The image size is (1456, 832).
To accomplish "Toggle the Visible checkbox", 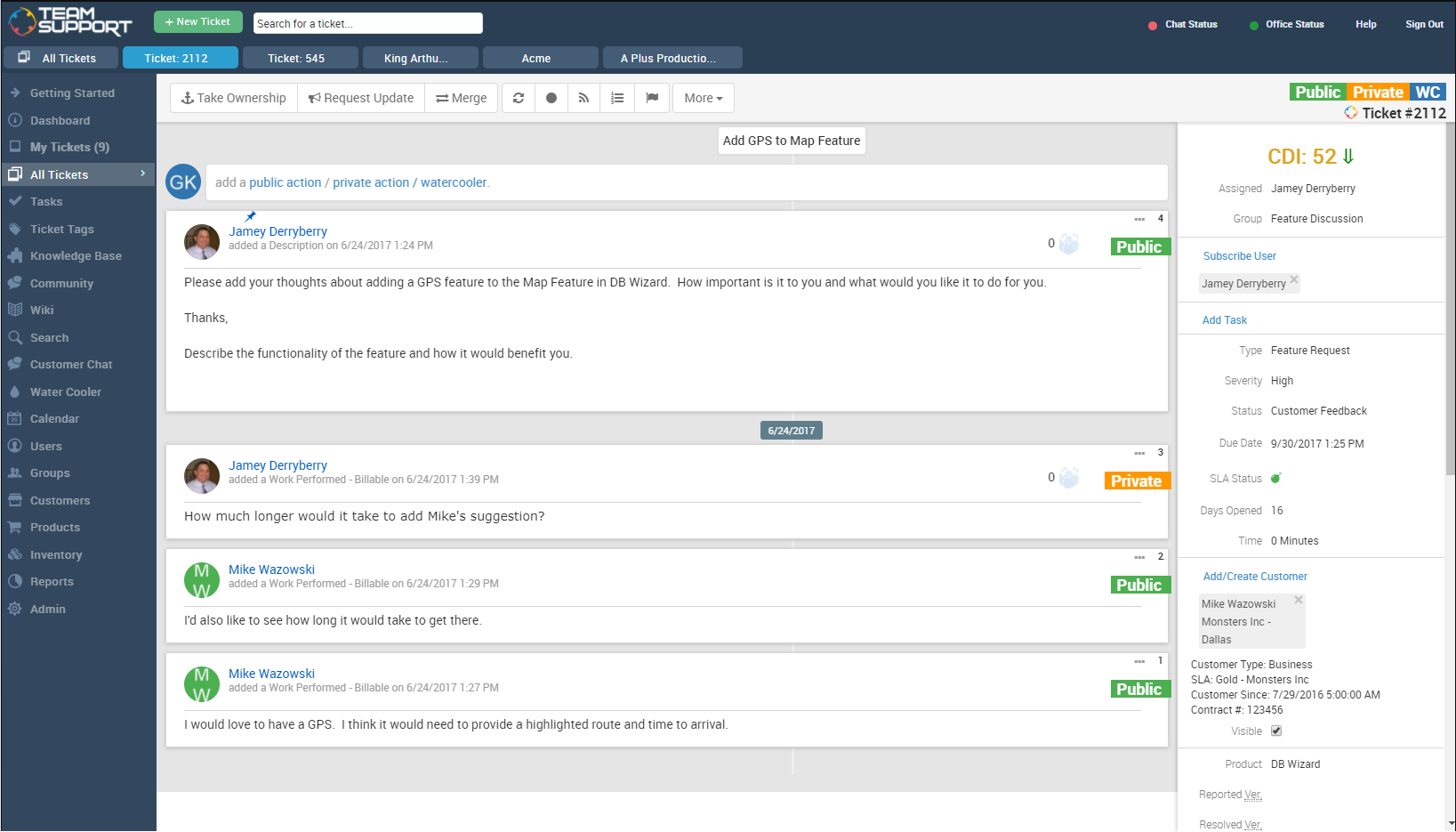I will coord(1276,731).
